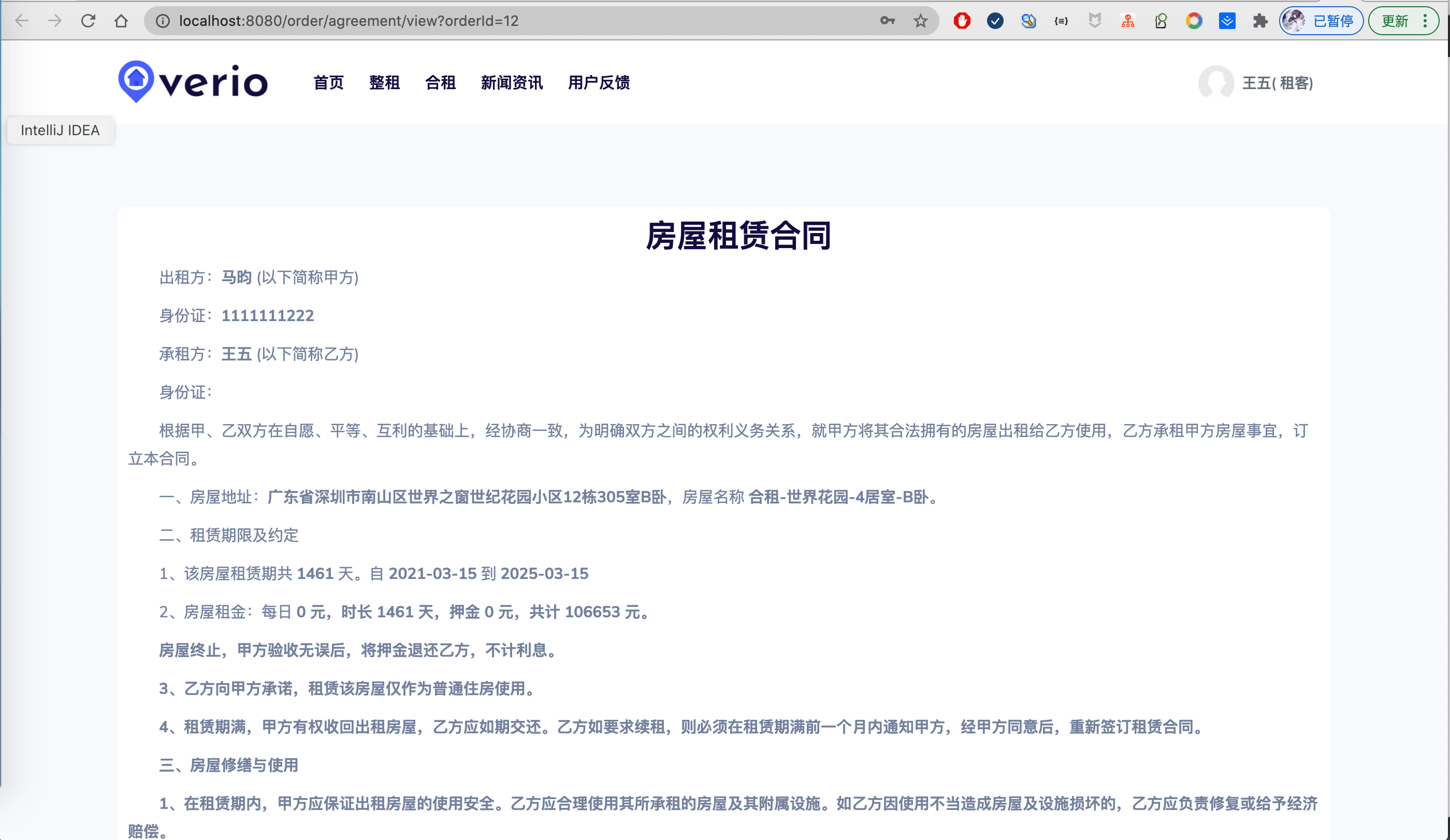Open saved passwords key icon
This screenshot has height=840, width=1450.
(887, 21)
